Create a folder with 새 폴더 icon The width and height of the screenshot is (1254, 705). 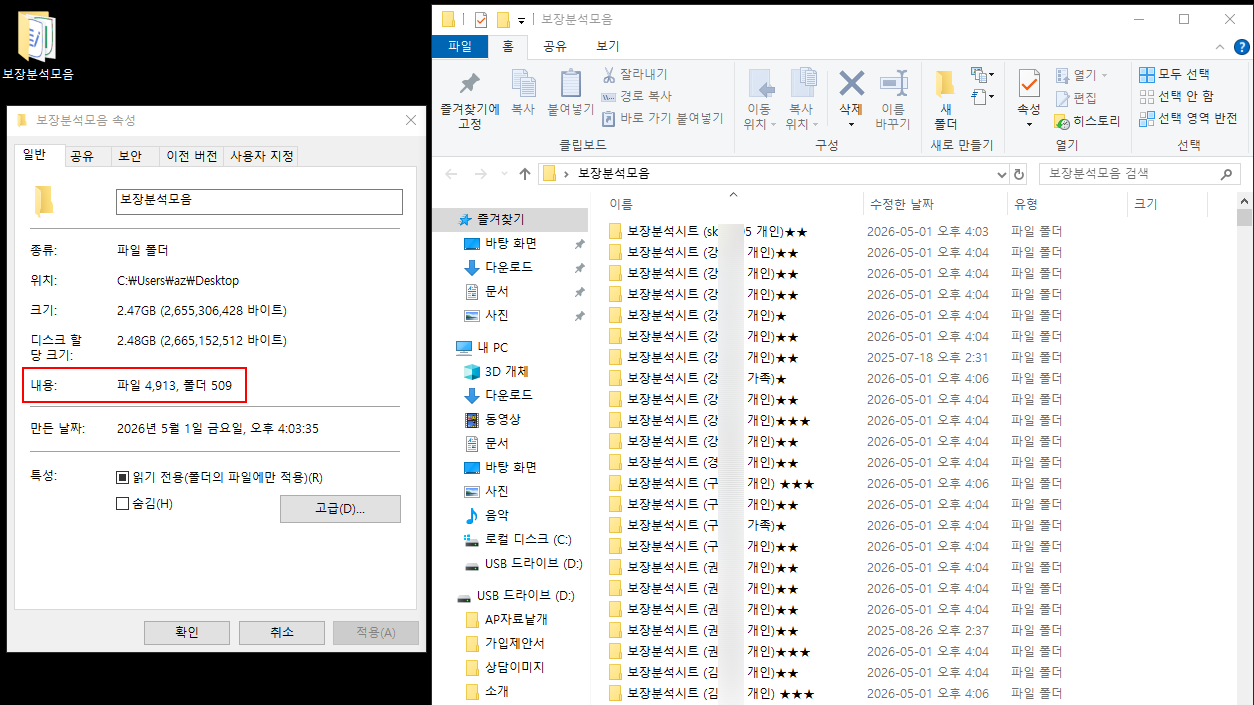945,84
